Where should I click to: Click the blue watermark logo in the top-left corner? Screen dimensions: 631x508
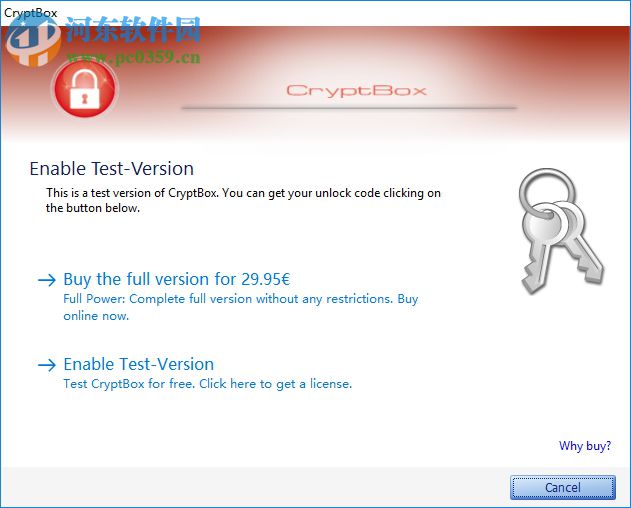pyautogui.click(x=30, y=38)
